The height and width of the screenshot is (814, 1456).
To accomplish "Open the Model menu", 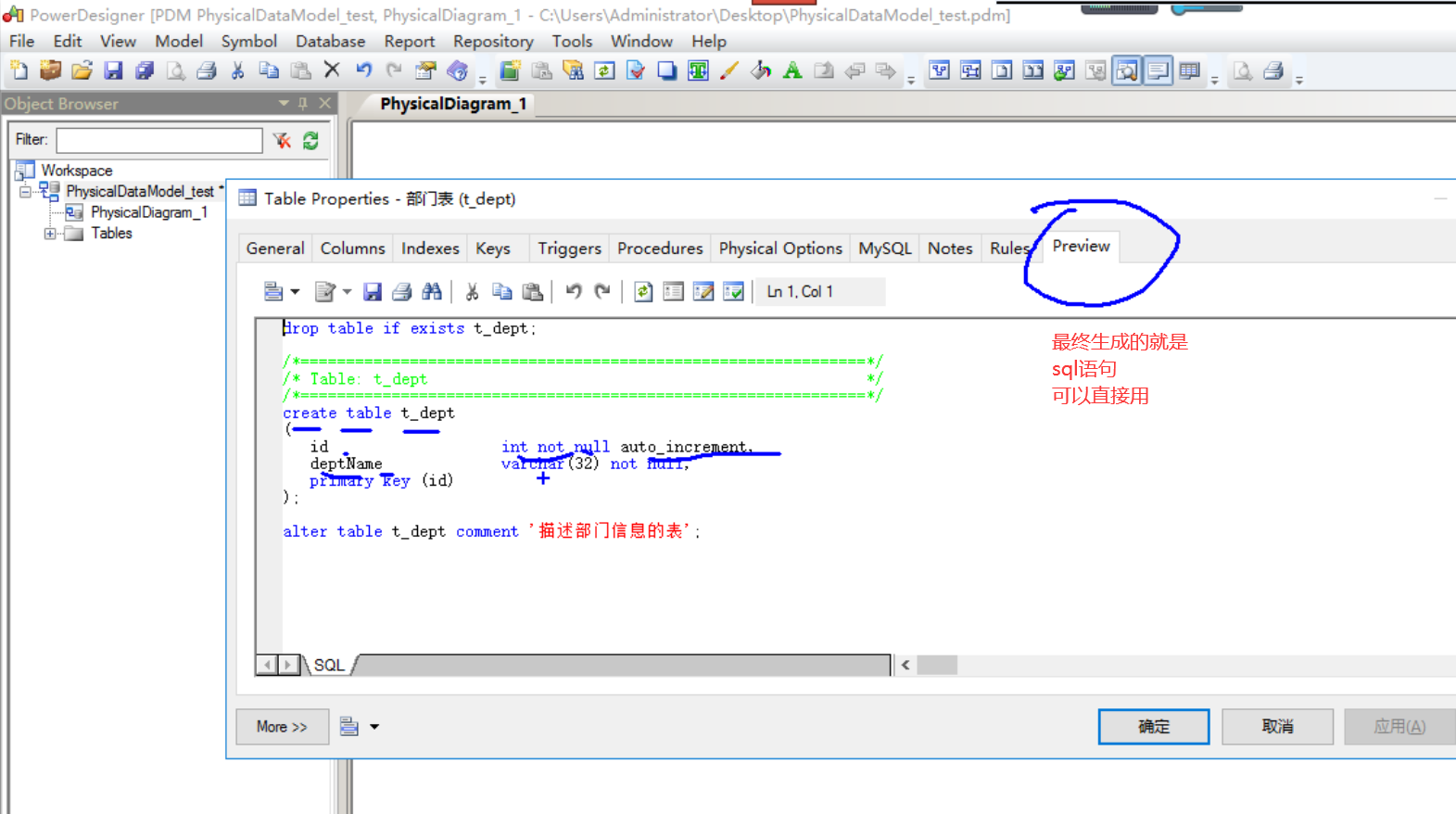I will [x=179, y=42].
